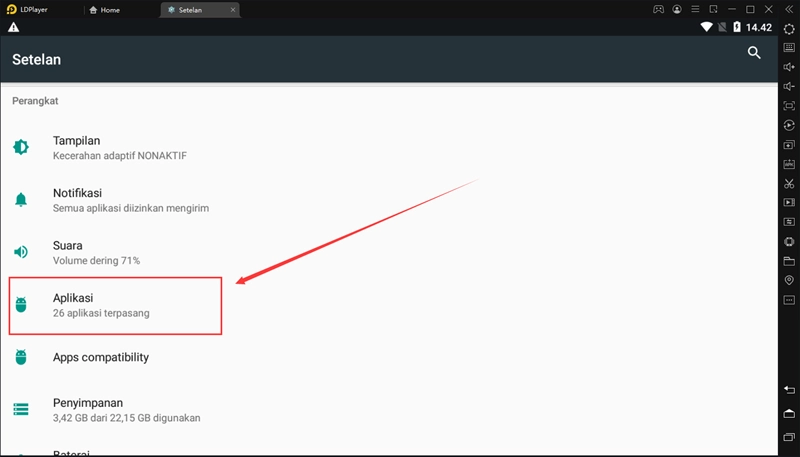This screenshot has height=457, width=800.
Task: Open Apps compatibility settings
Action: pyautogui.click(x=389, y=357)
